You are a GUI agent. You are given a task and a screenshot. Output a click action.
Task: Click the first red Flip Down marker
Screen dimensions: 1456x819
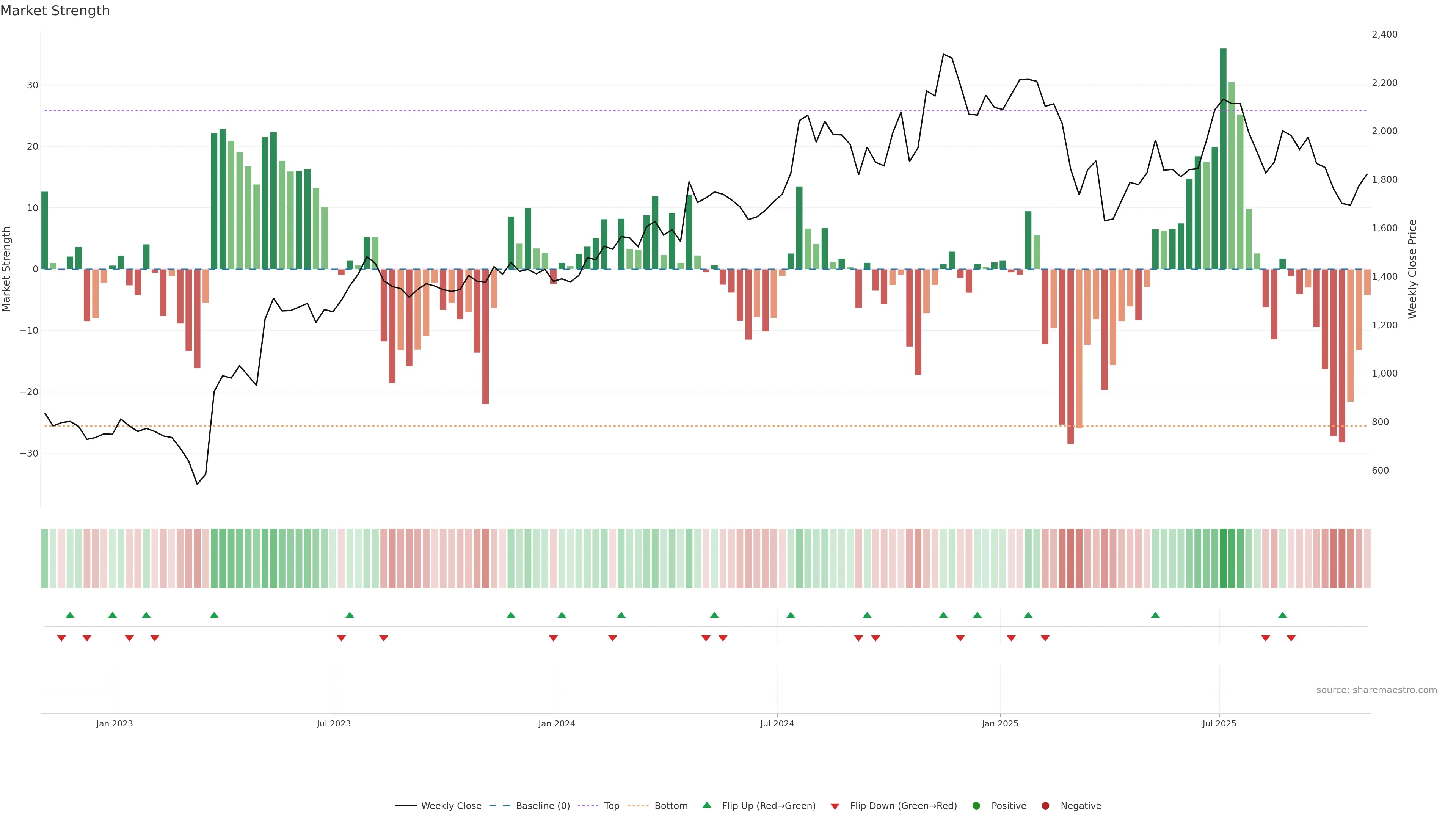(61, 638)
